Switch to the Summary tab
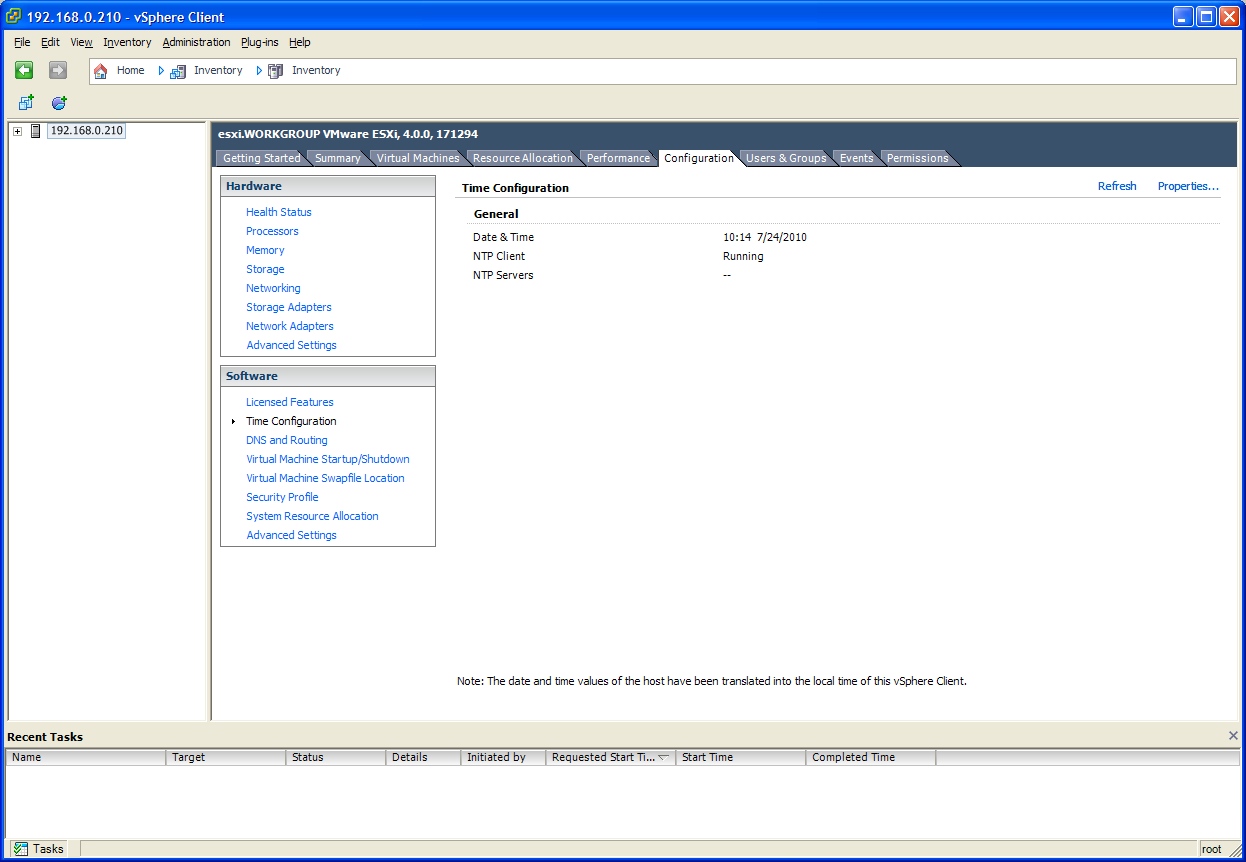Image resolution: width=1246 pixels, height=862 pixels. pos(337,158)
